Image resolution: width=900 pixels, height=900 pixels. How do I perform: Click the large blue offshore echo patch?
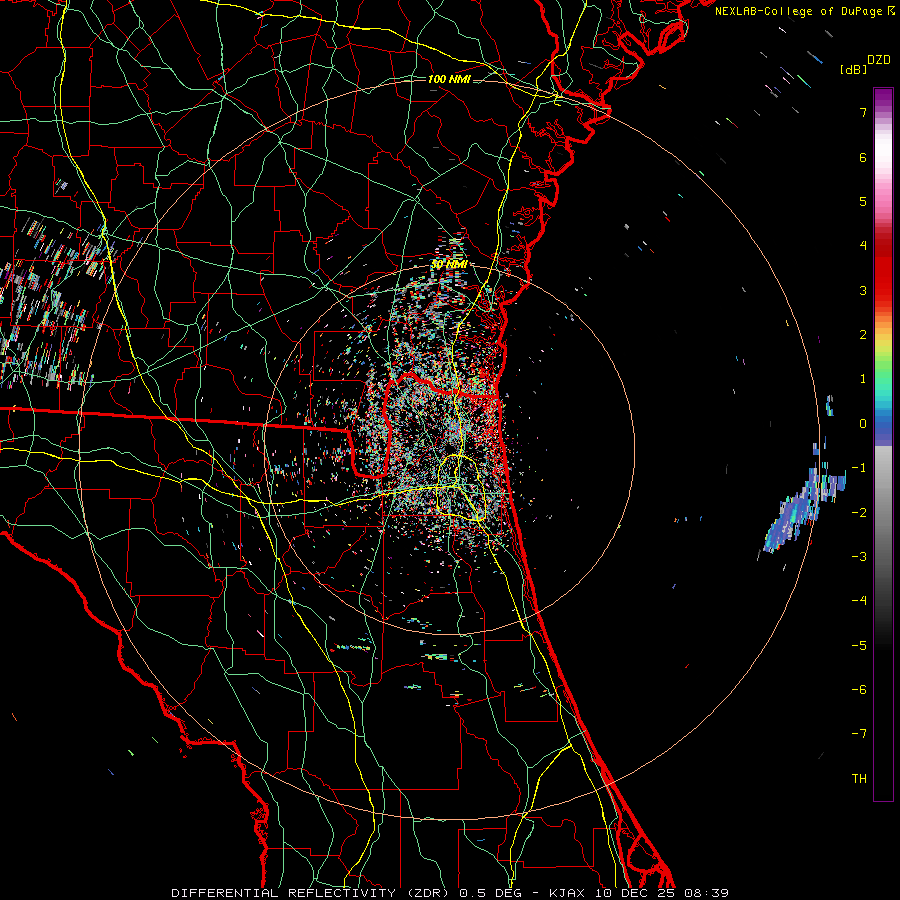pos(804,508)
